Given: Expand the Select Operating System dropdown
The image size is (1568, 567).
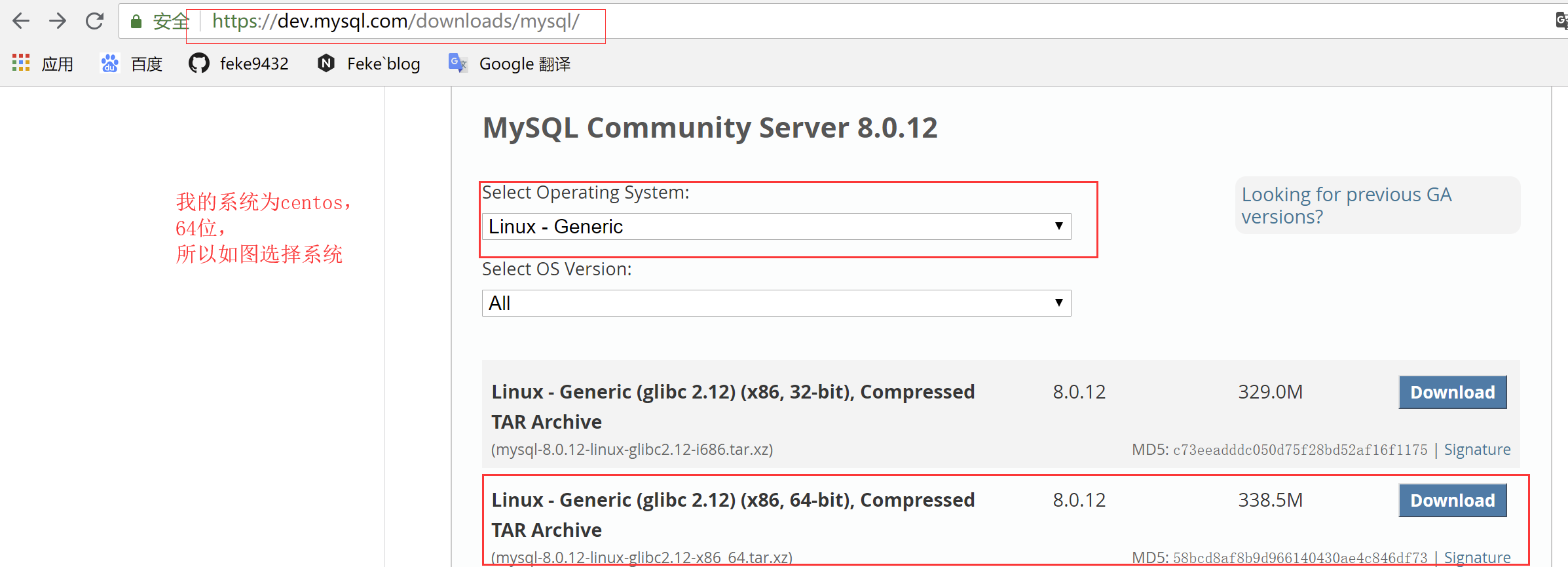Looking at the screenshot, I should coord(776,227).
